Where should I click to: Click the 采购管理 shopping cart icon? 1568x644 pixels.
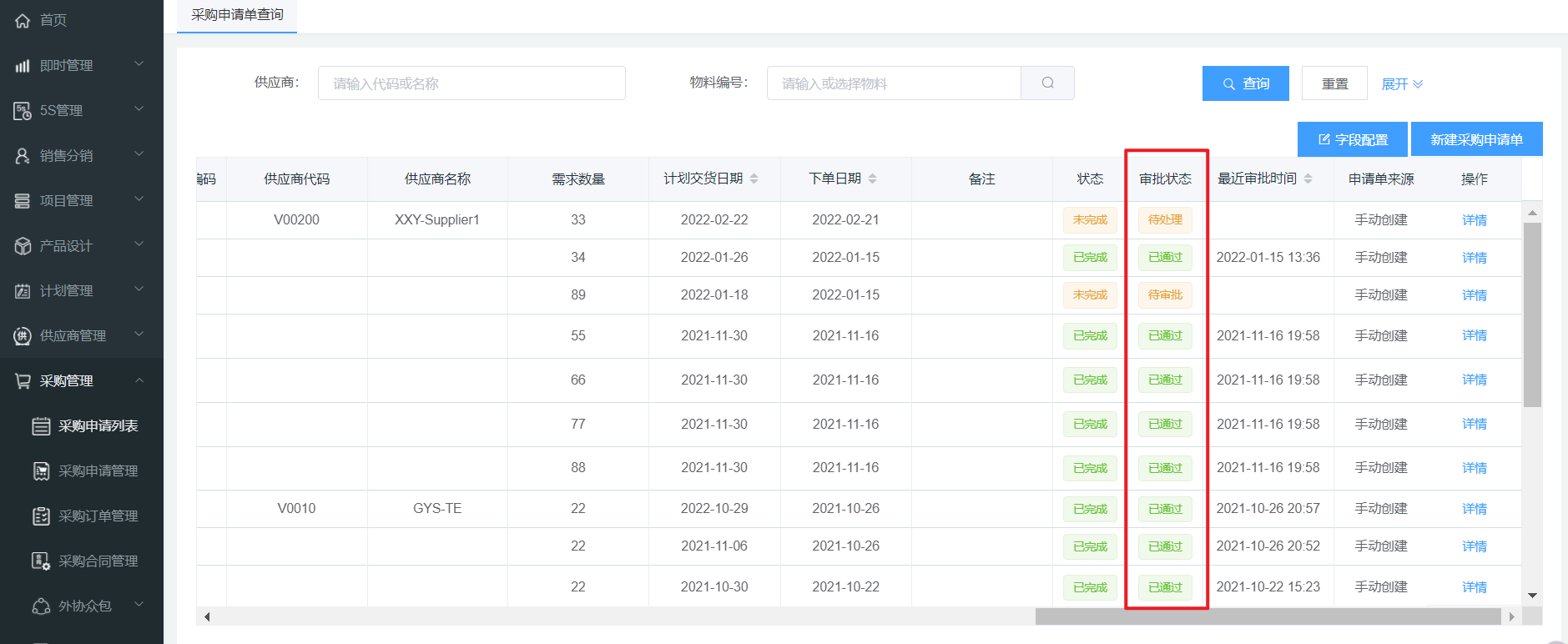click(x=23, y=381)
